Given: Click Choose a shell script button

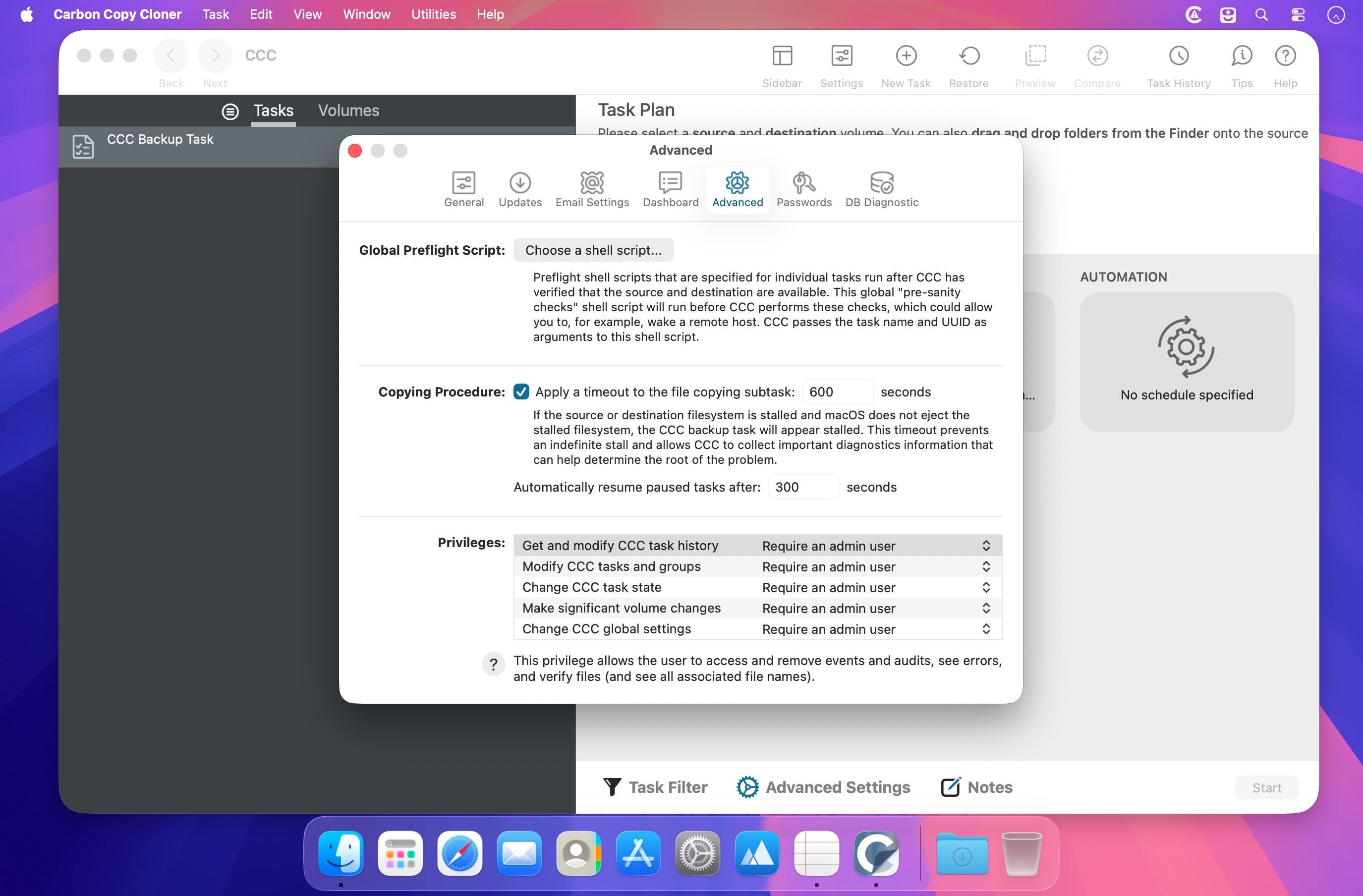Looking at the screenshot, I should 593,250.
